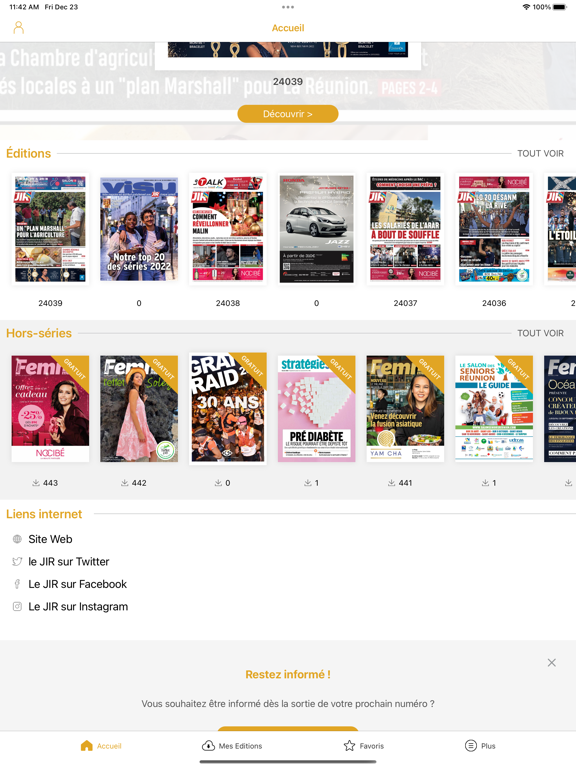Click the Twitter bird icon
The width and height of the screenshot is (576, 768).
click(x=17, y=561)
